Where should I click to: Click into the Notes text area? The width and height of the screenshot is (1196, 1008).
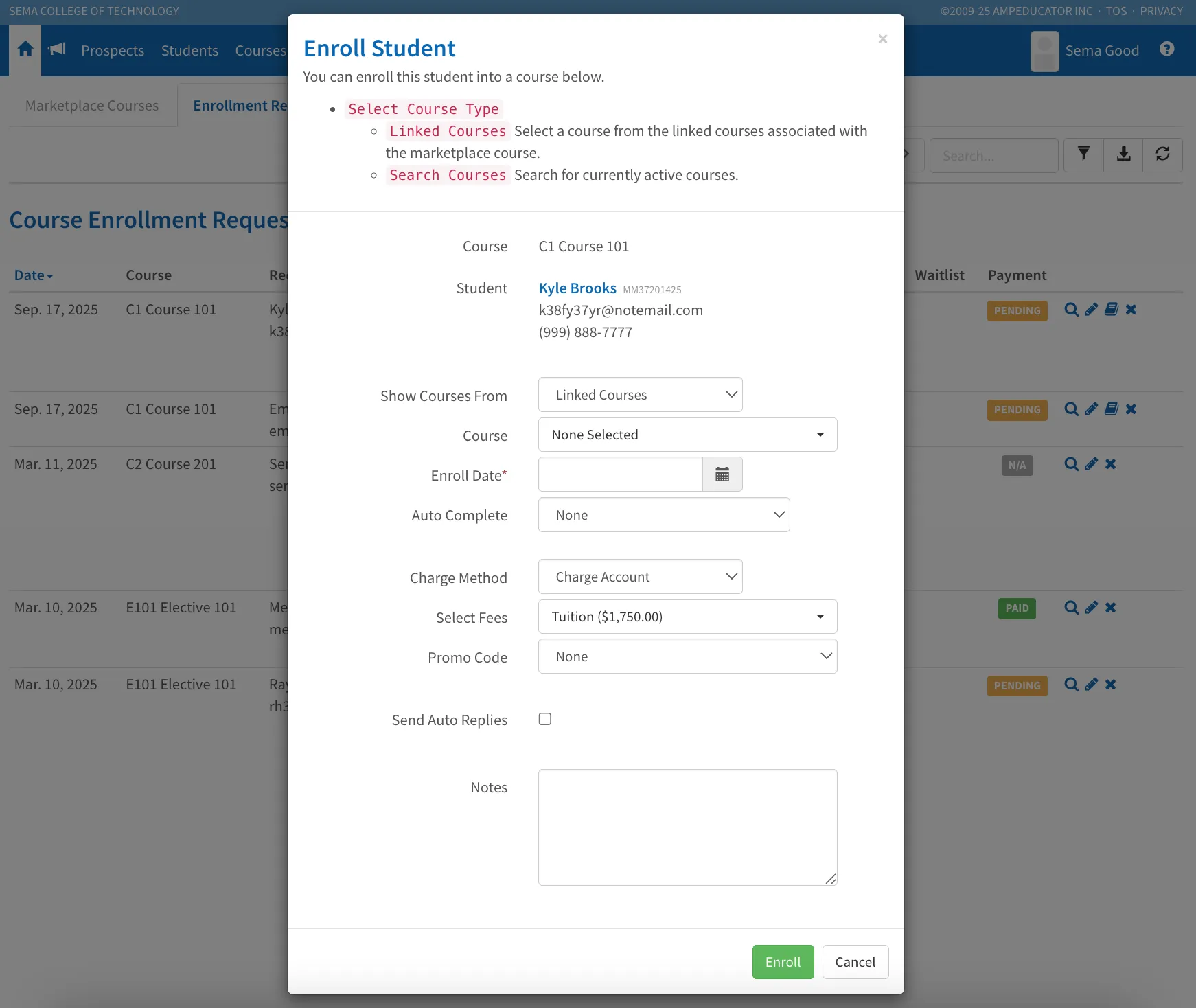pos(688,827)
